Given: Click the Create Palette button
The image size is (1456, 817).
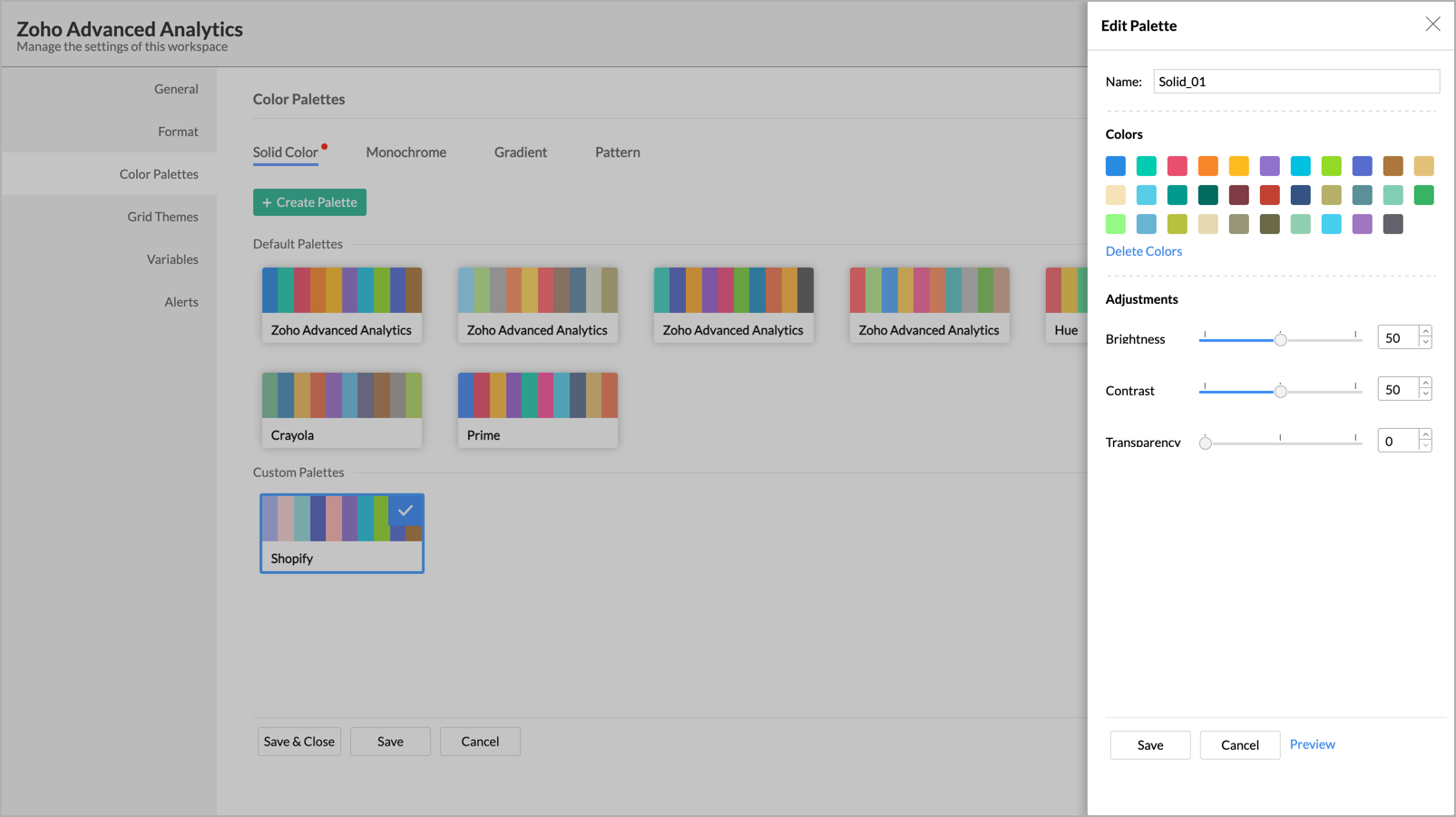Looking at the screenshot, I should click(309, 202).
